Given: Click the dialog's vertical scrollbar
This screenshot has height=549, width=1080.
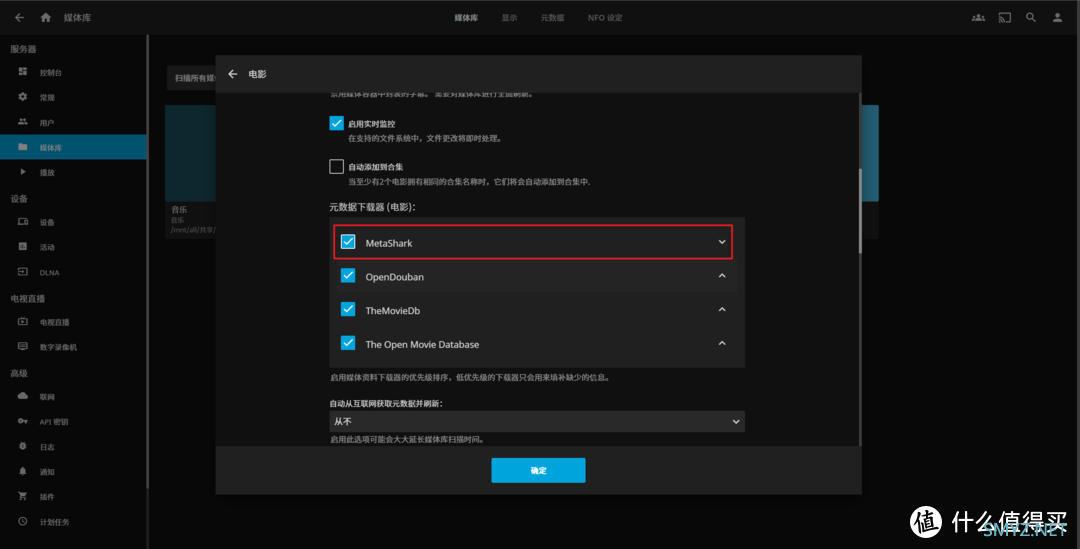Looking at the screenshot, I should click(x=859, y=211).
